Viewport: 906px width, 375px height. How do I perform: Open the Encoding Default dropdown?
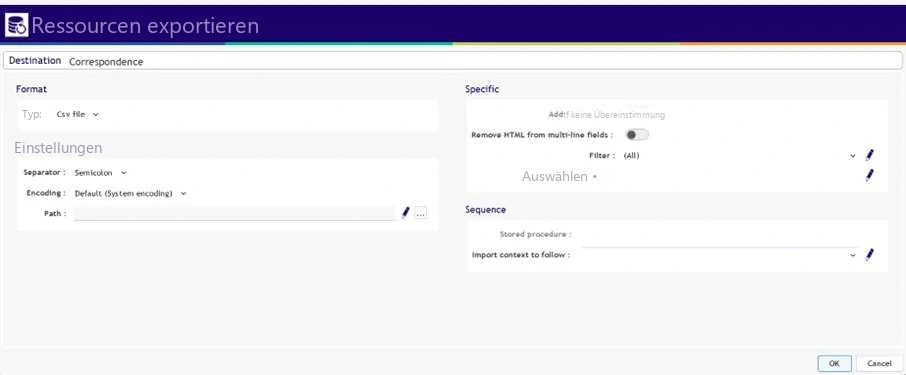pyautogui.click(x=131, y=194)
